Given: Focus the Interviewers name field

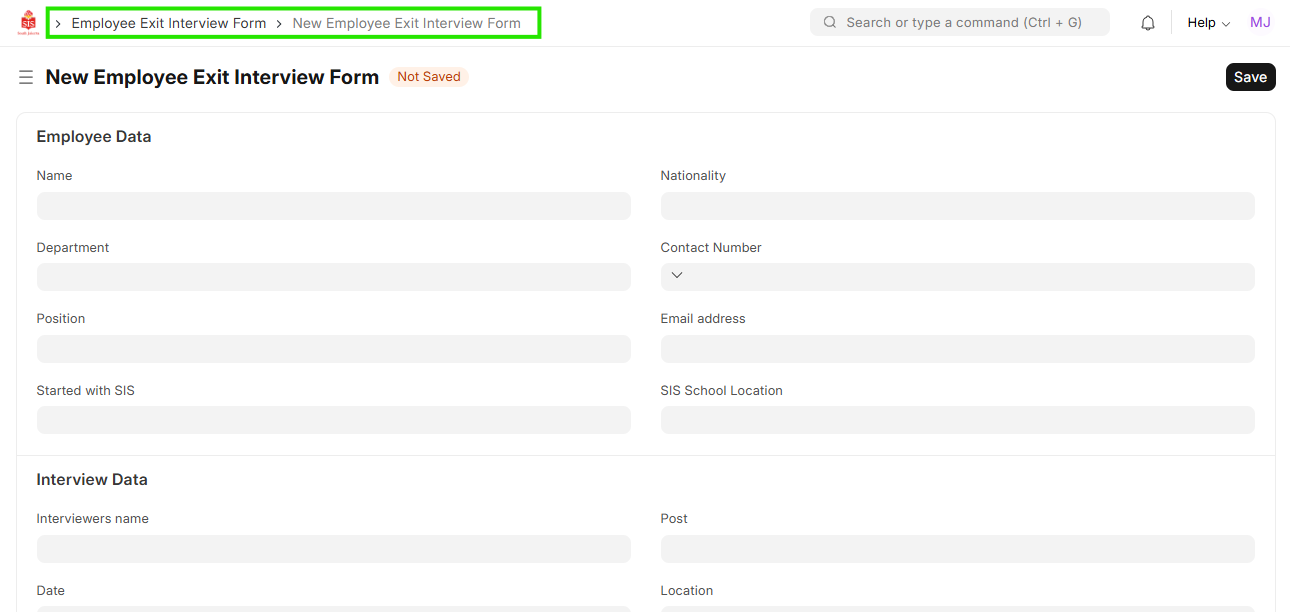Looking at the screenshot, I should (x=333, y=549).
